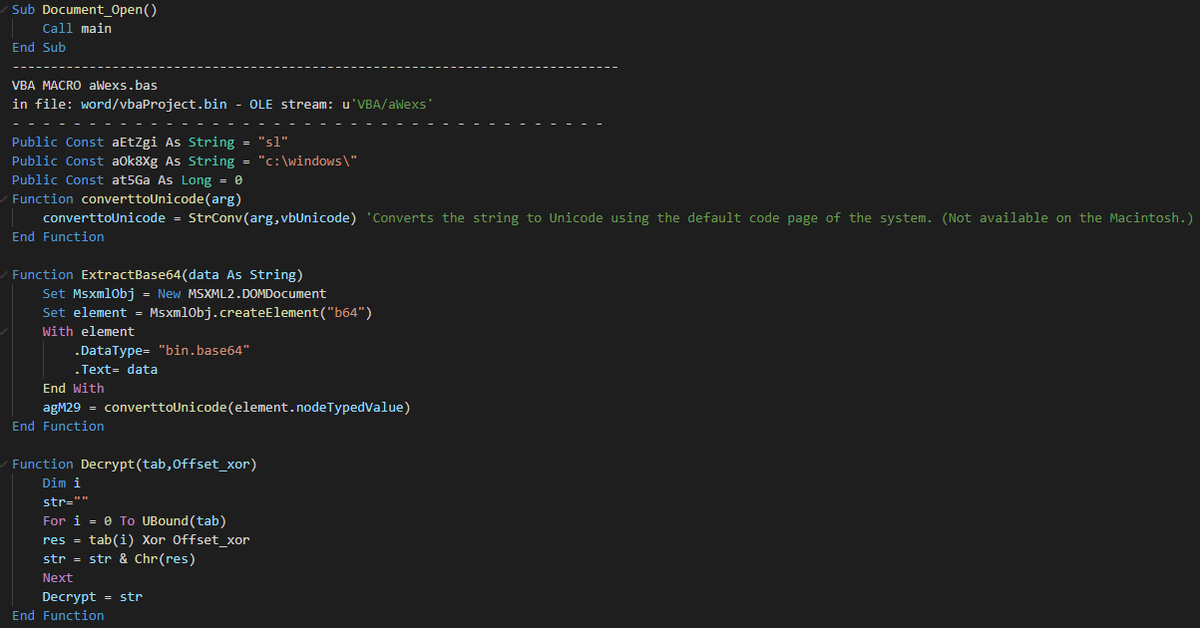Click the 'StrConv(arg,vbUnicode)' call
Image resolution: width=1200 pixels, height=628 pixels.
[x=273, y=218]
